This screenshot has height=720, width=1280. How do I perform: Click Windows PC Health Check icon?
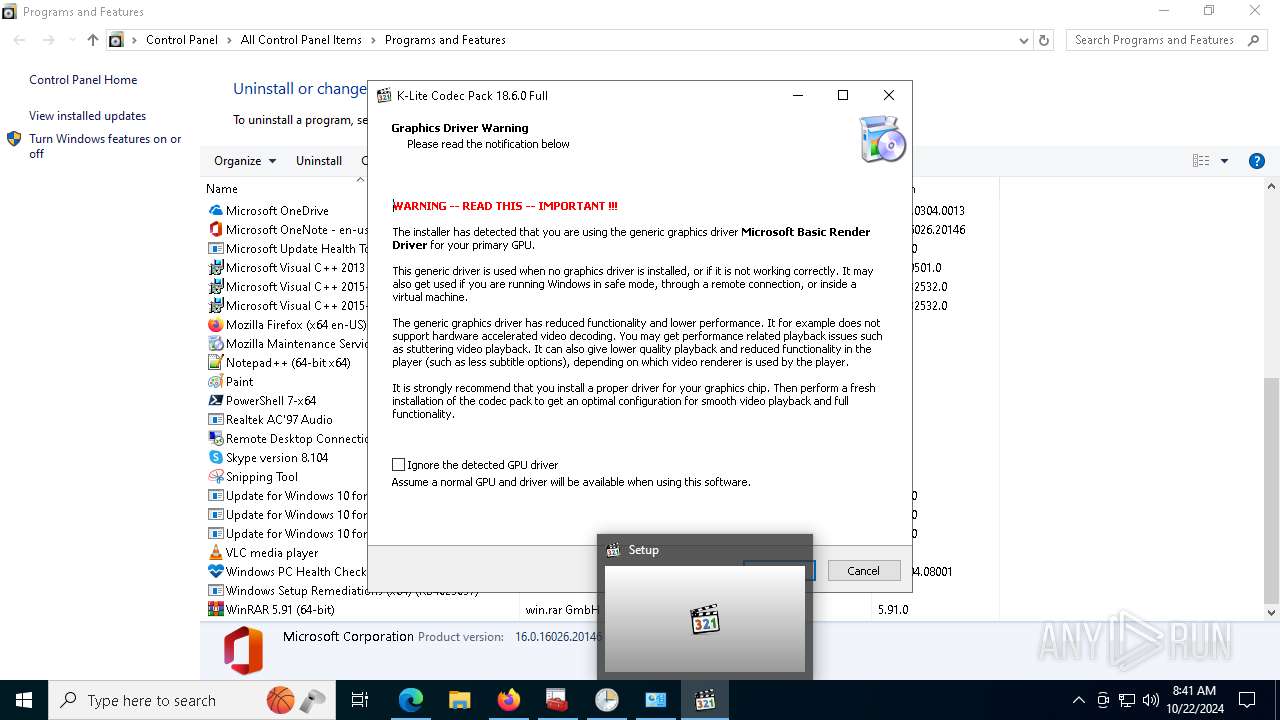click(x=215, y=572)
